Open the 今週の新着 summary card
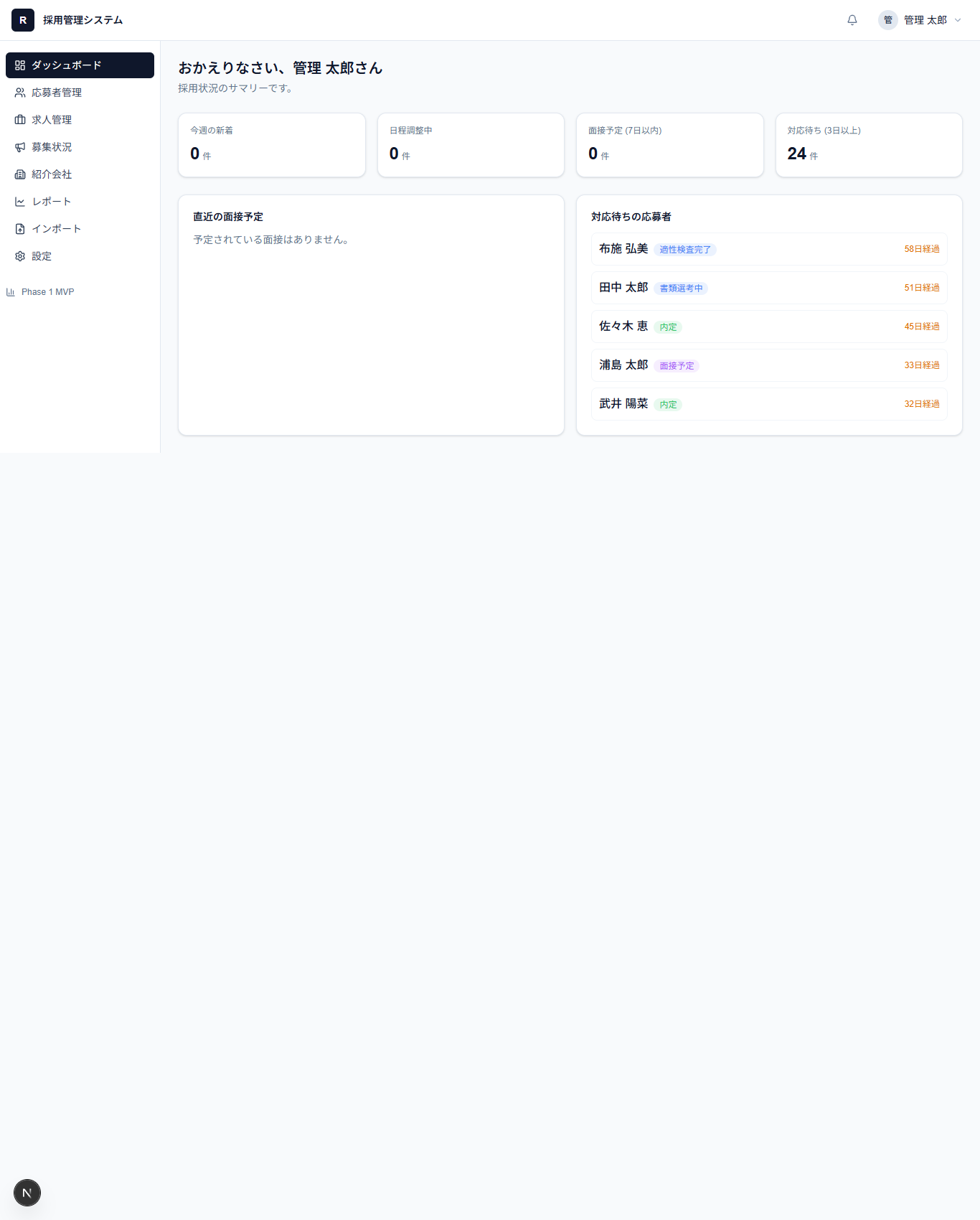The image size is (980, 1220). point(272,145)
